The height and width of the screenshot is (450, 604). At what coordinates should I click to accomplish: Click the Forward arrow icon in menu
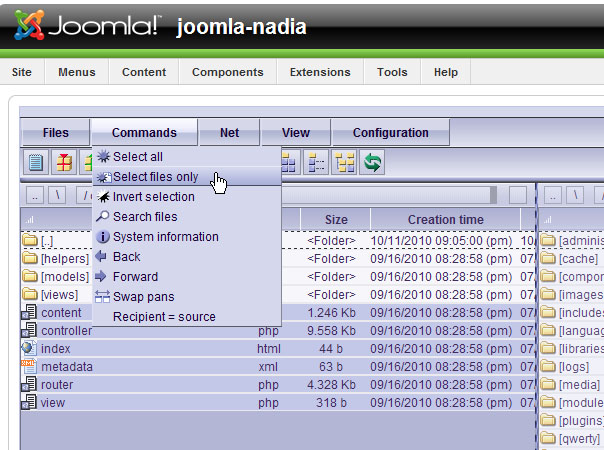(101, 276)
